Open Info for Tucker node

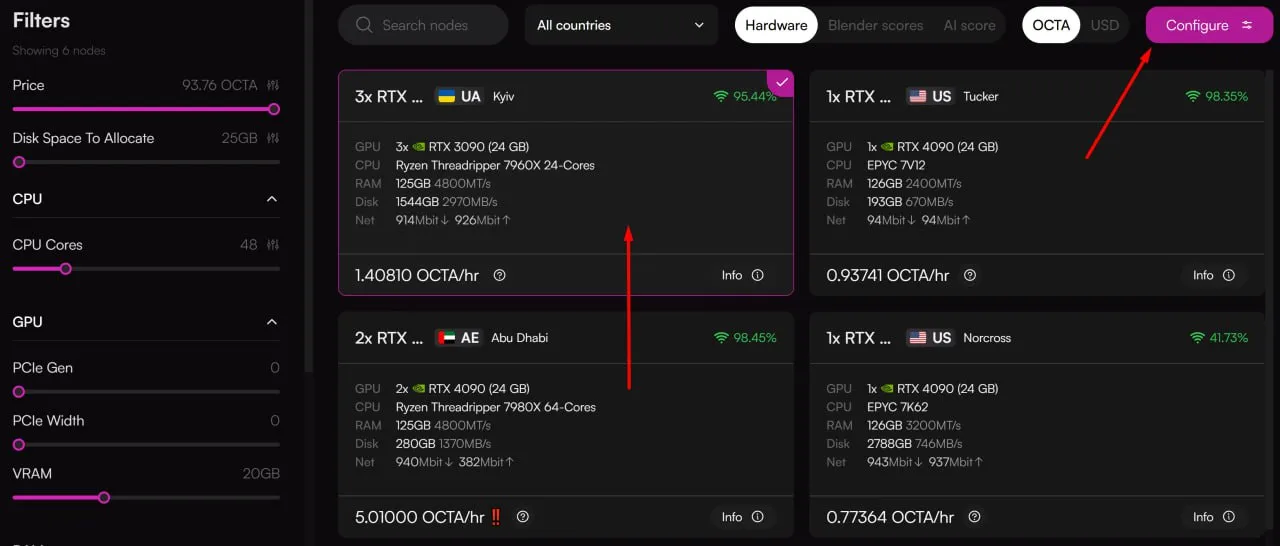(x=1213, y=275)
